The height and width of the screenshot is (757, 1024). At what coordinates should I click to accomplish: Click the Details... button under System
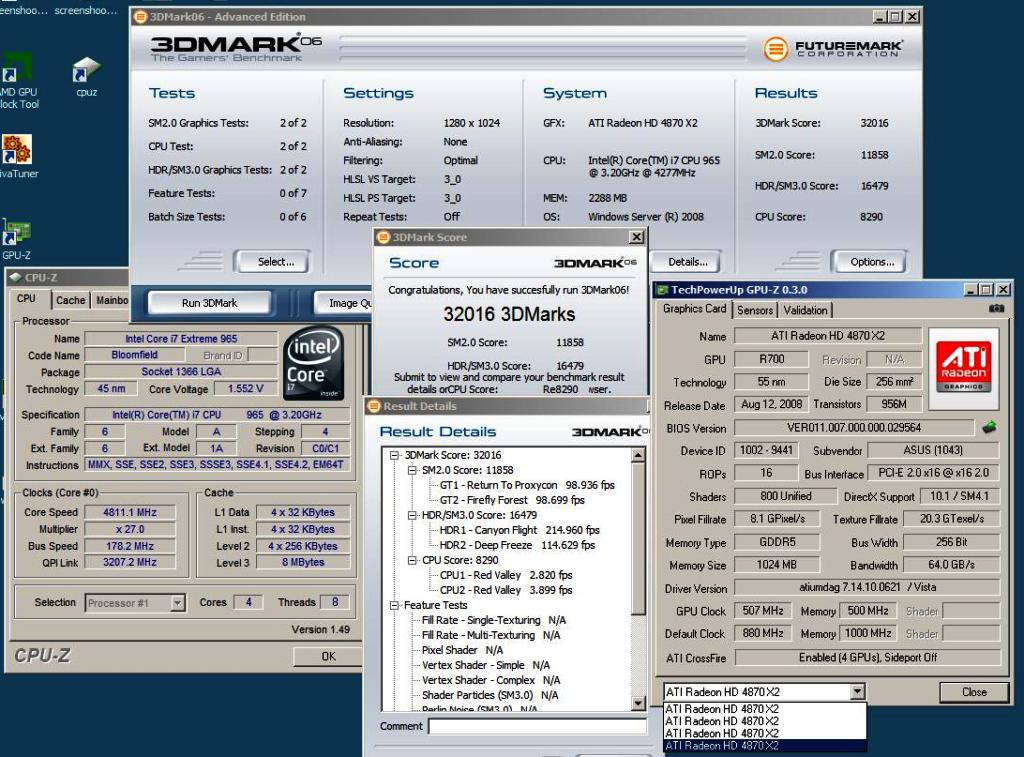687,262
